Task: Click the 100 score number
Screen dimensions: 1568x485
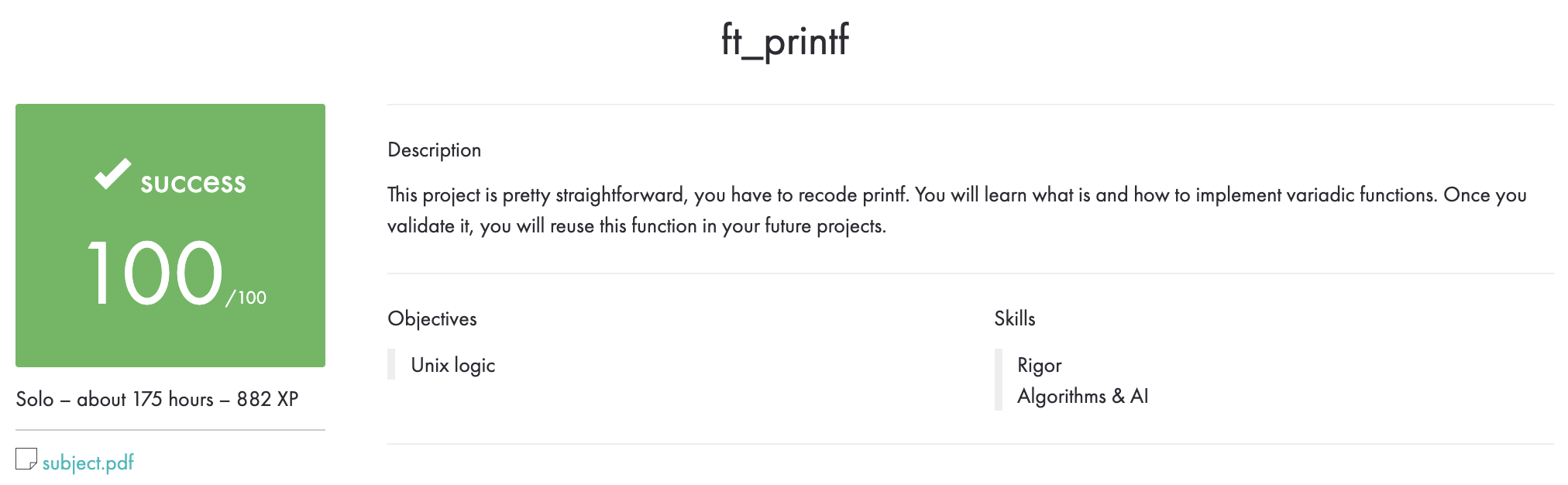Action: tap(154, 273)
